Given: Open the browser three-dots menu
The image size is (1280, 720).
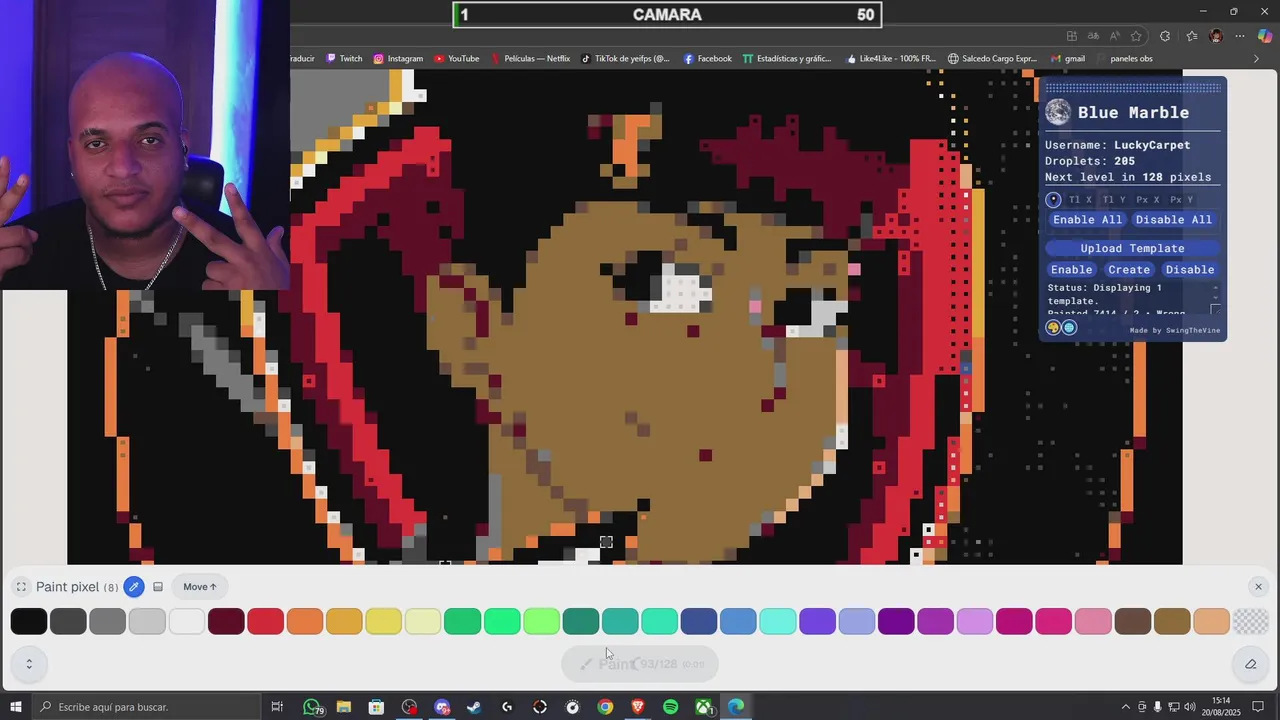Looking at the screenshot, I should 1240,36.
